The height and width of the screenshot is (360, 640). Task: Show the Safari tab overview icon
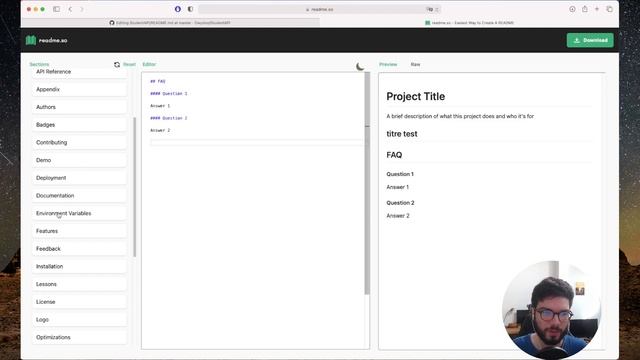609,9
